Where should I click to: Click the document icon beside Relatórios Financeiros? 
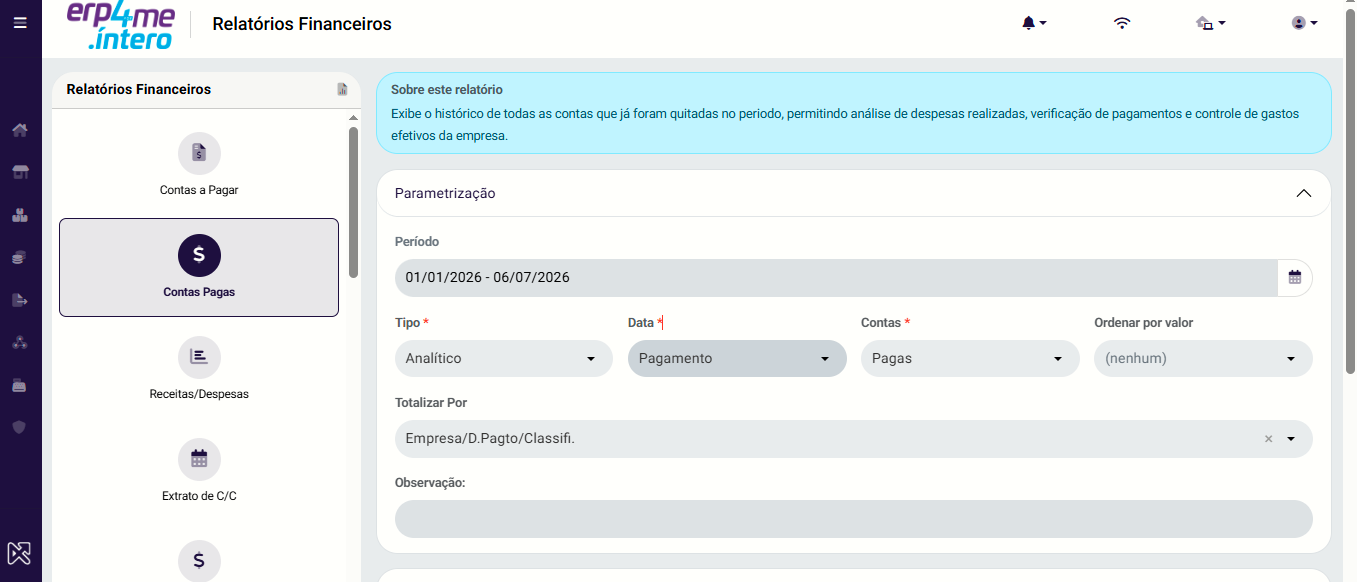pos(342,89)
